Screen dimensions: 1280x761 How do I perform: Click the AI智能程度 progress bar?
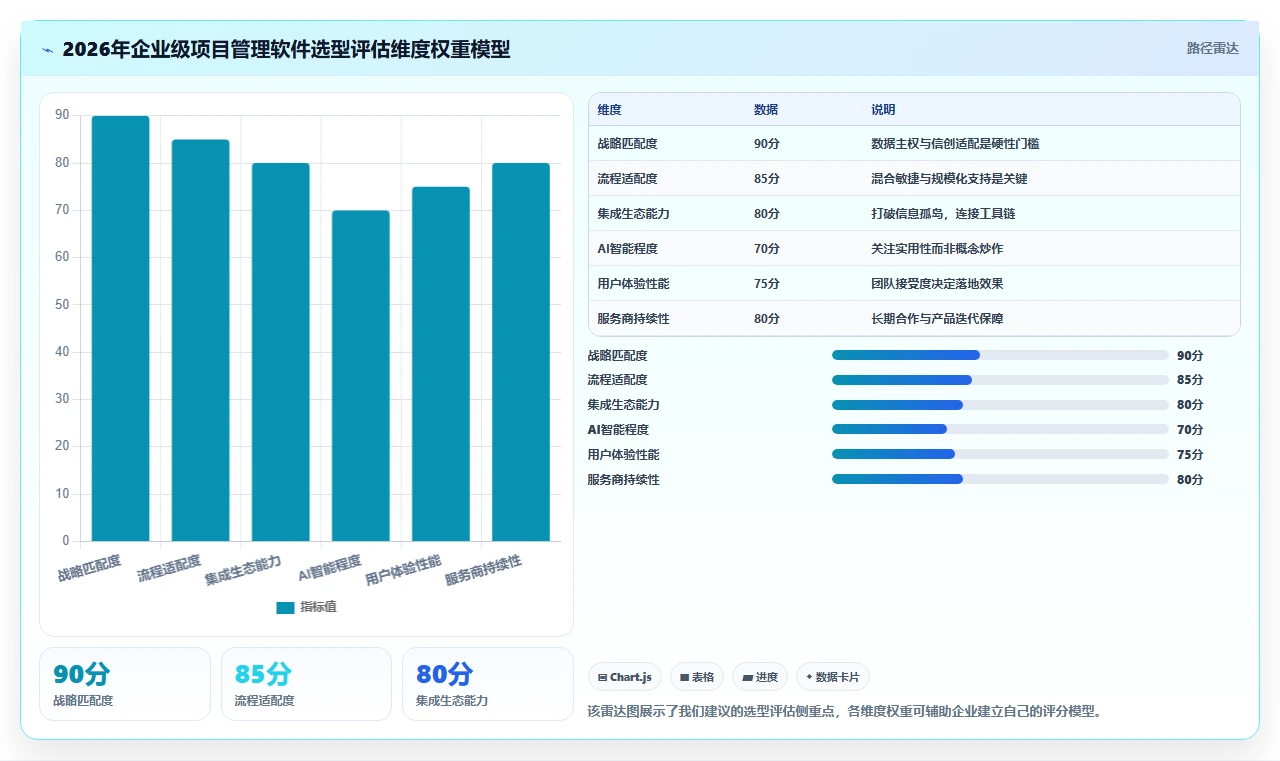coord(1000,429)
